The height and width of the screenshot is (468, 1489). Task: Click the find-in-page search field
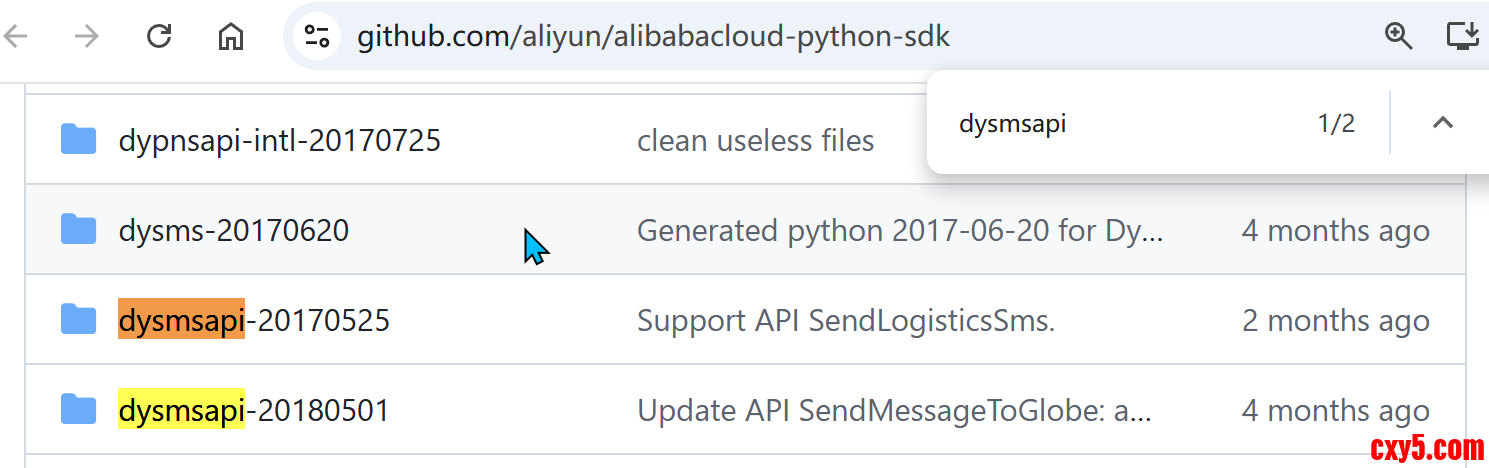[1120, 123]
